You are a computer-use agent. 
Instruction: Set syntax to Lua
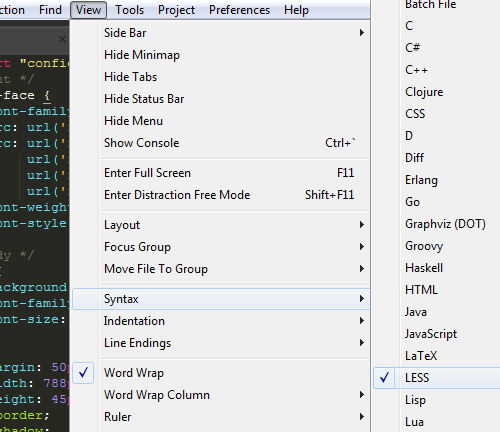click(437, 422)
